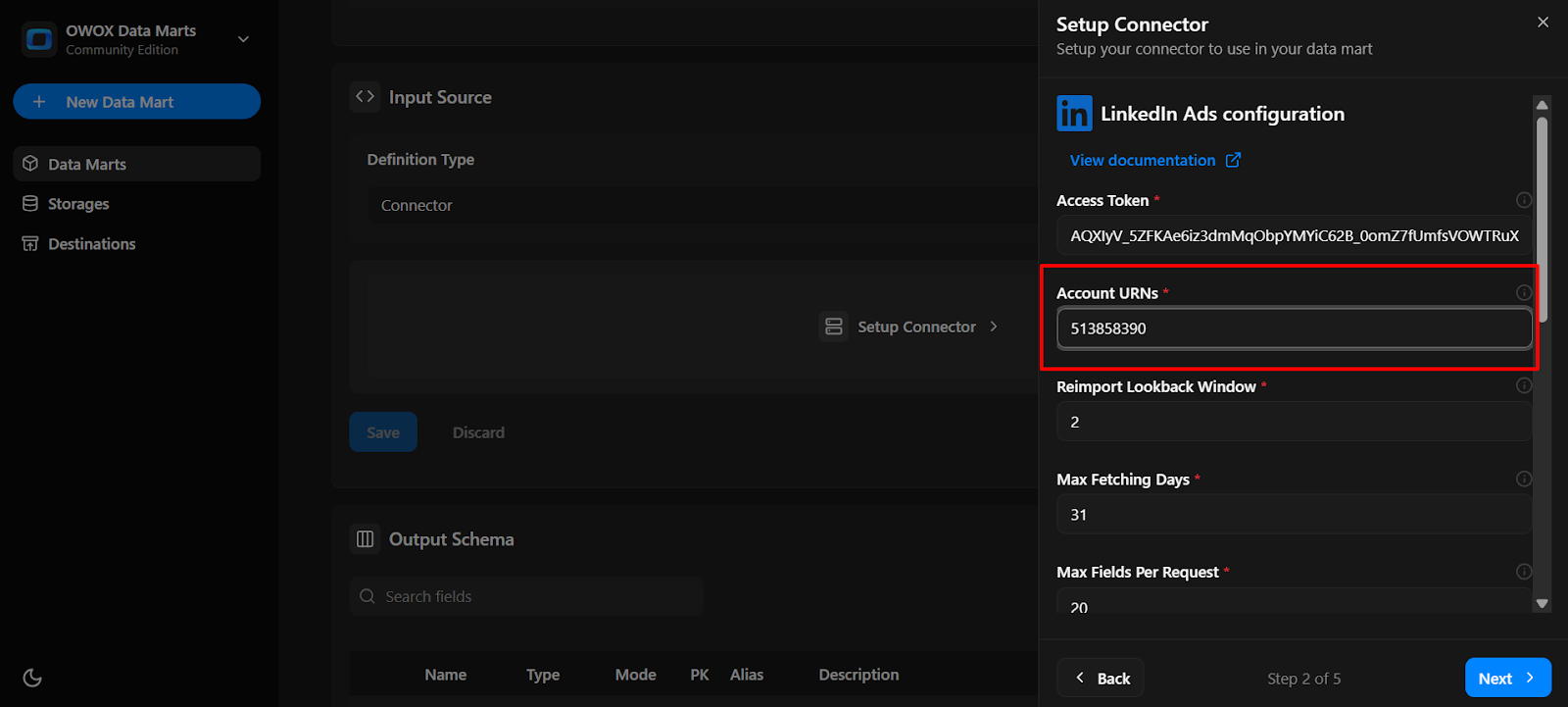Click the Name column header
The width and height of the screenshot is (1568, 707).
coord(446,675)
